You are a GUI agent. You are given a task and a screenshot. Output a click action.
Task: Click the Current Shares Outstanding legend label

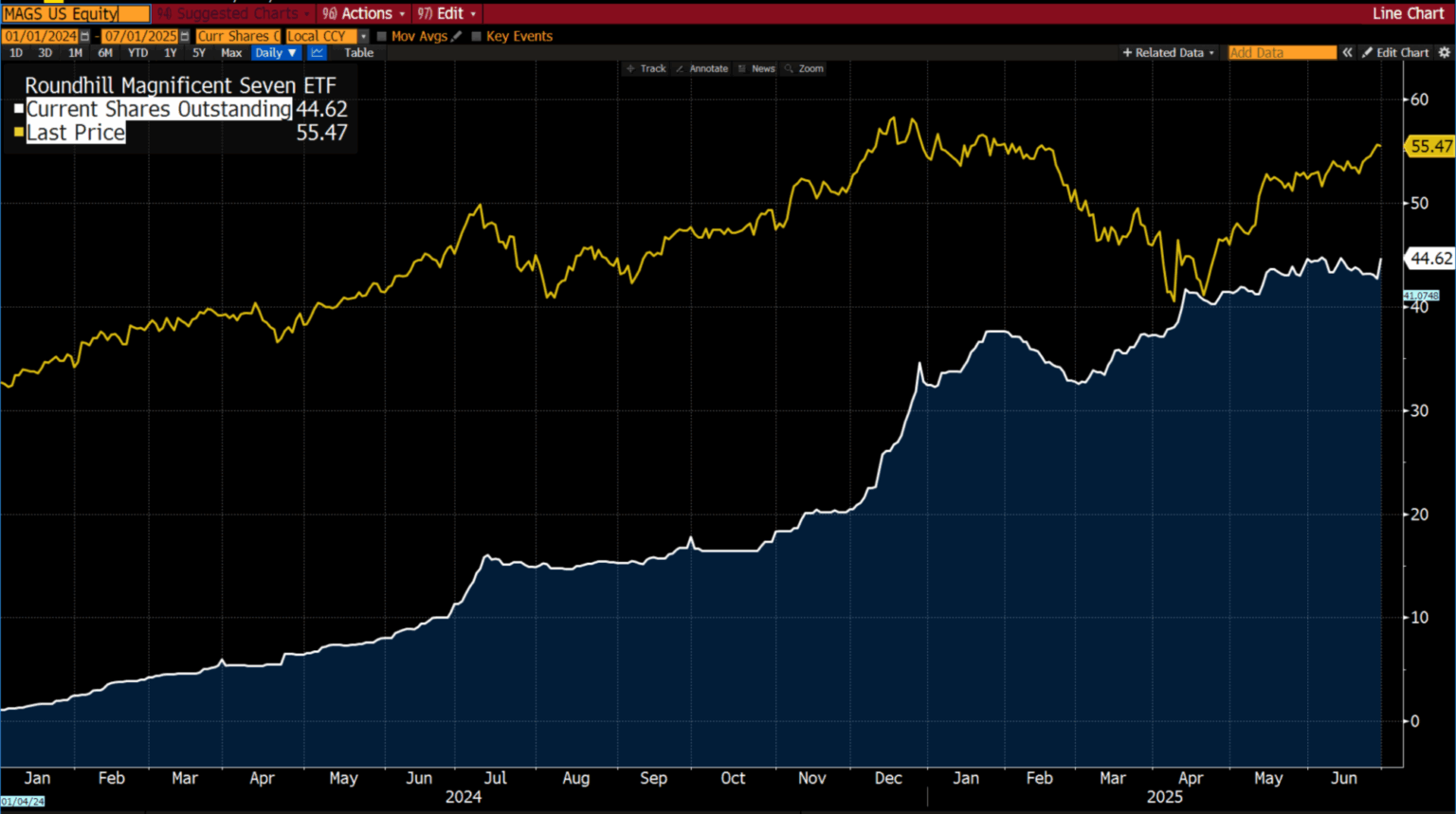pos(158,109)
